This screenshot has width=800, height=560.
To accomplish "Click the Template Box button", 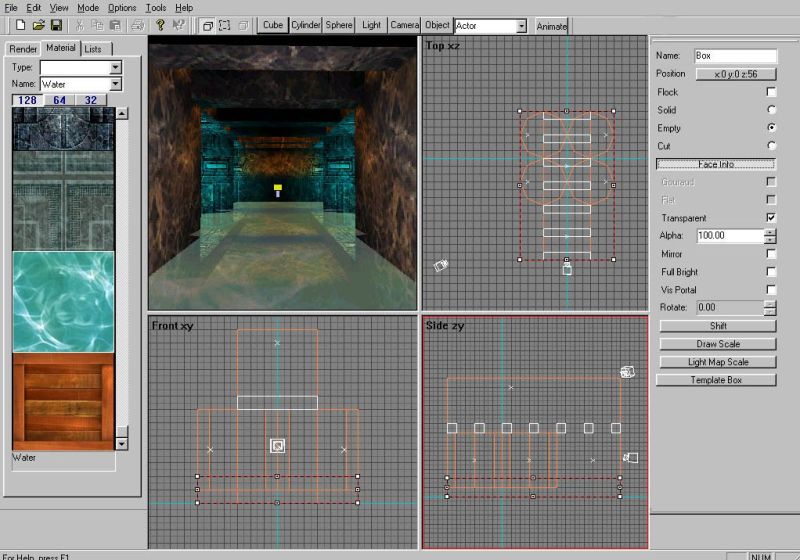I will coord(716,380).
